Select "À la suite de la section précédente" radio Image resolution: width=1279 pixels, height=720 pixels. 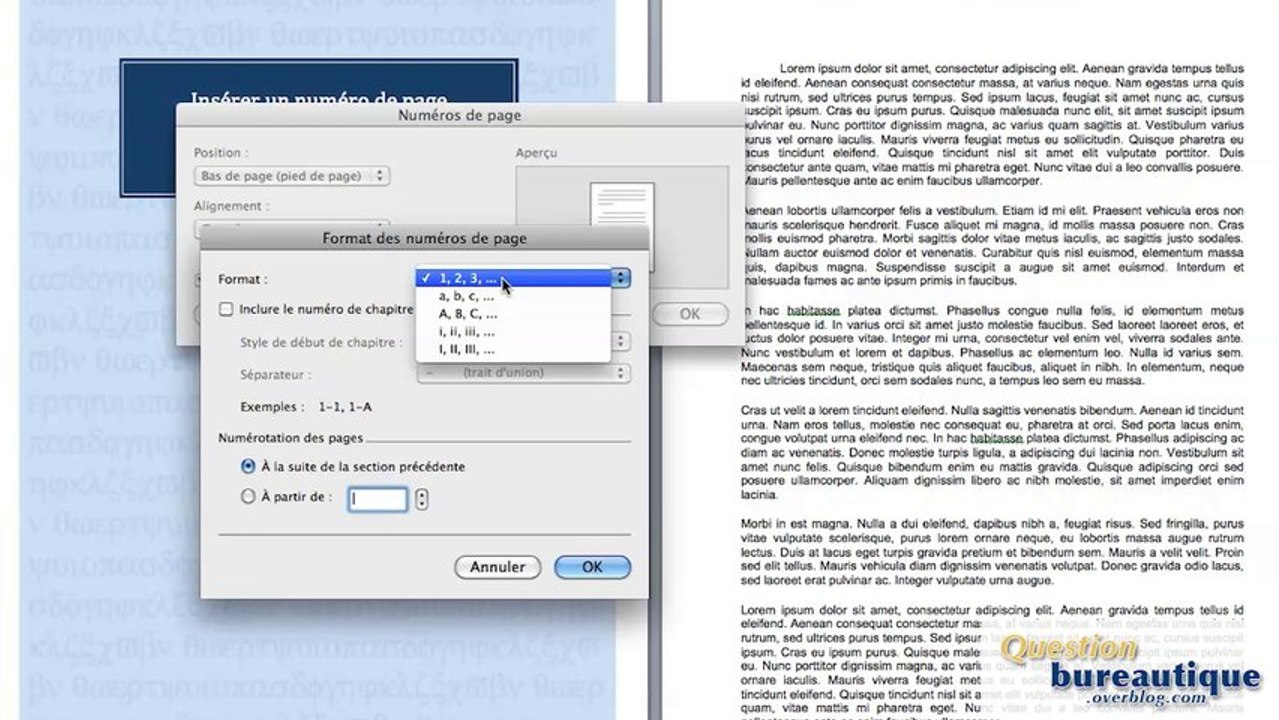tap(248, 466)
